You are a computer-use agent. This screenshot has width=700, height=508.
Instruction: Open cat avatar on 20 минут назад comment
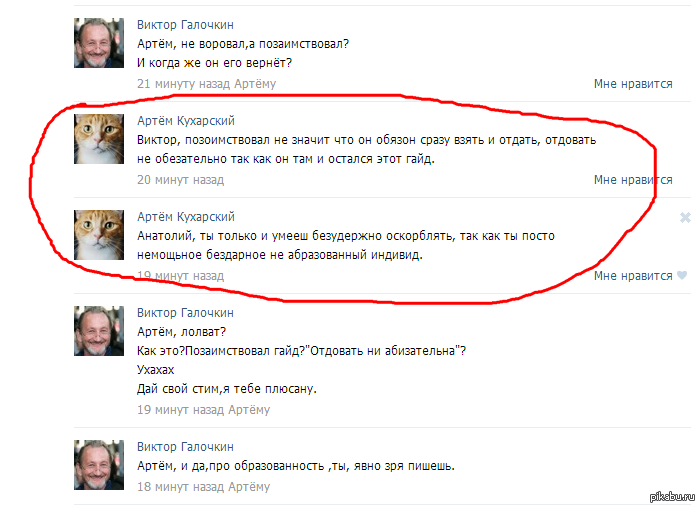[x=99, y=139]
